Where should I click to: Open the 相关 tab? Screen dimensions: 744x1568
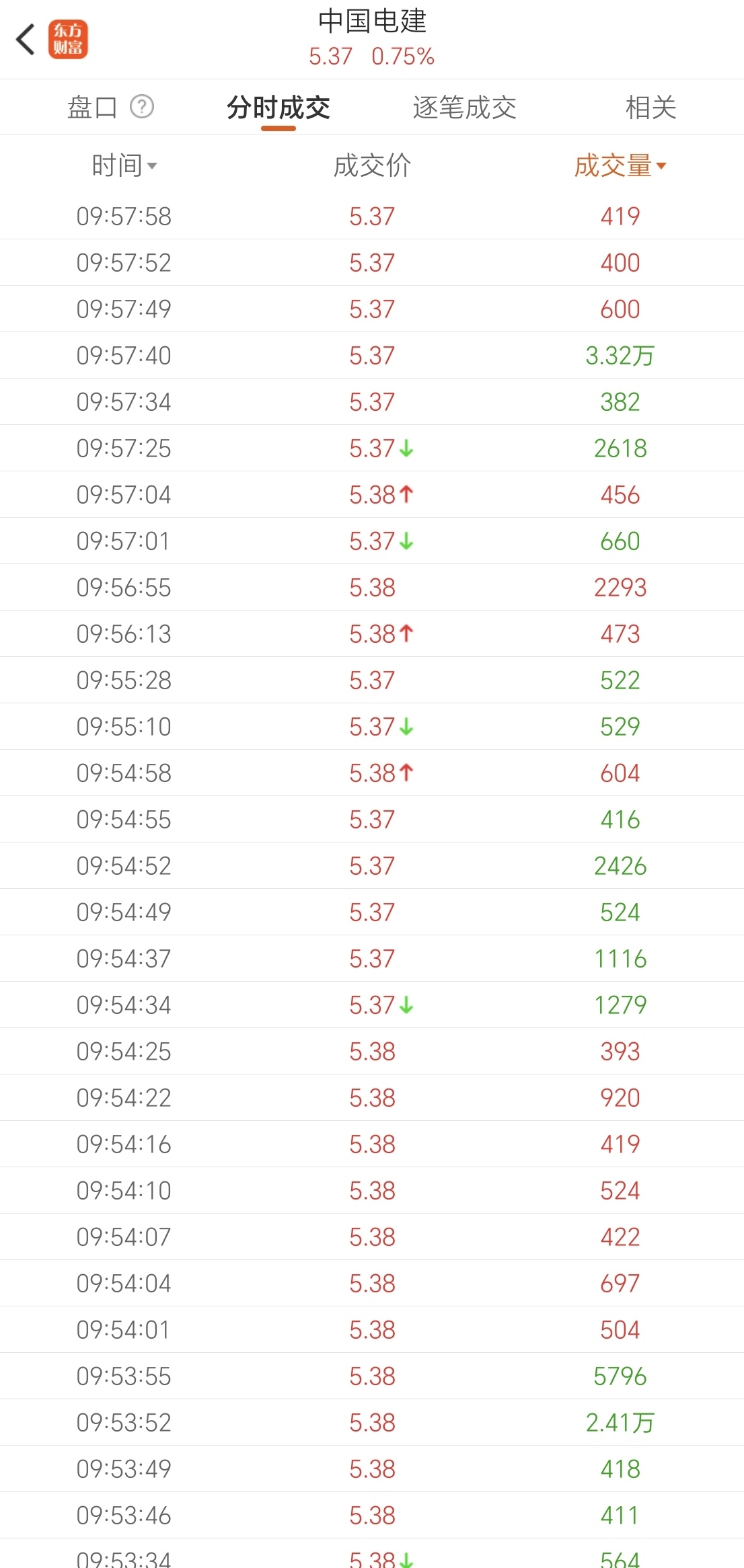[650, 107]
